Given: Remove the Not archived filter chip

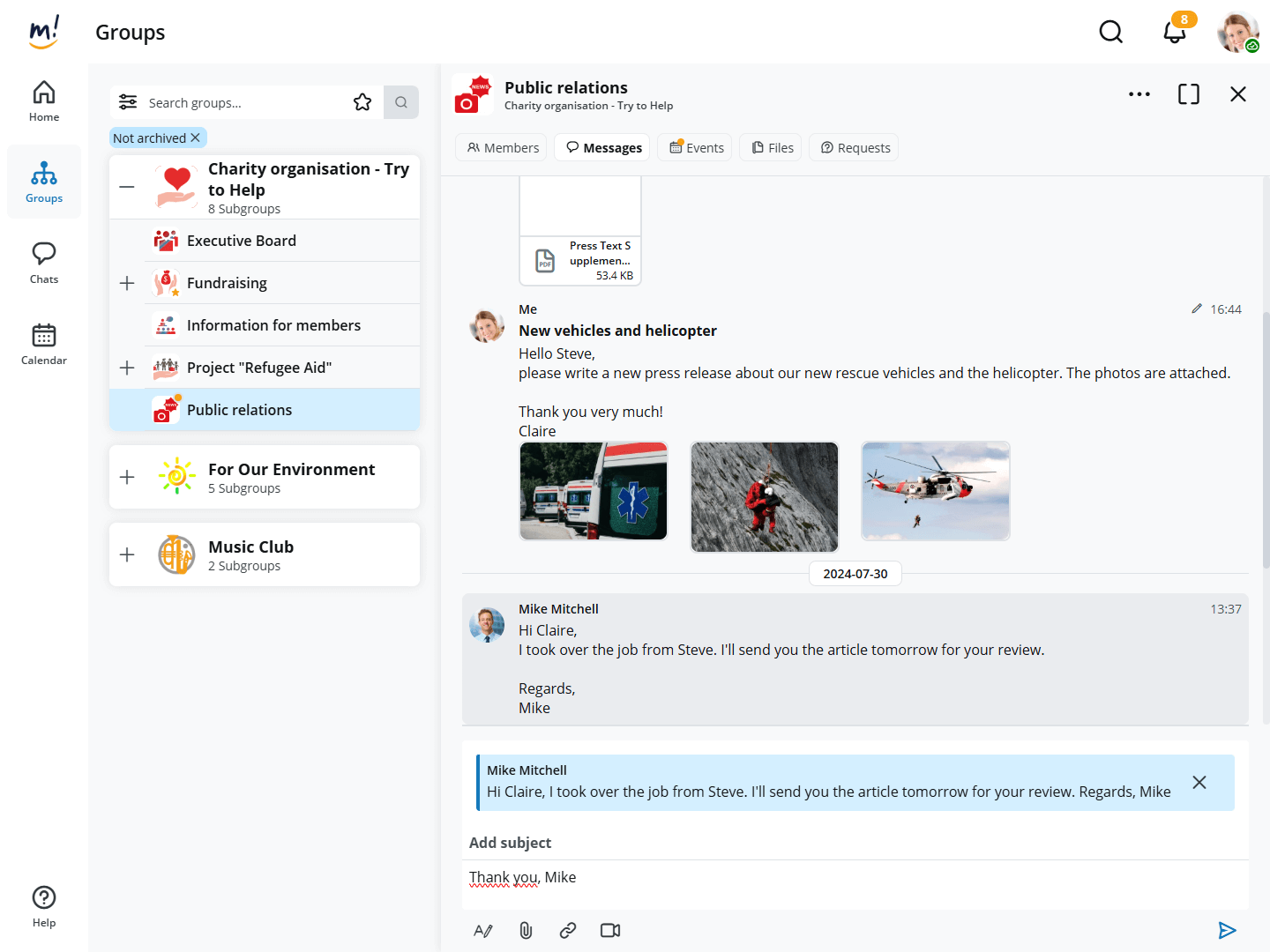Looking at the screenshot, I should coord(196,138).
